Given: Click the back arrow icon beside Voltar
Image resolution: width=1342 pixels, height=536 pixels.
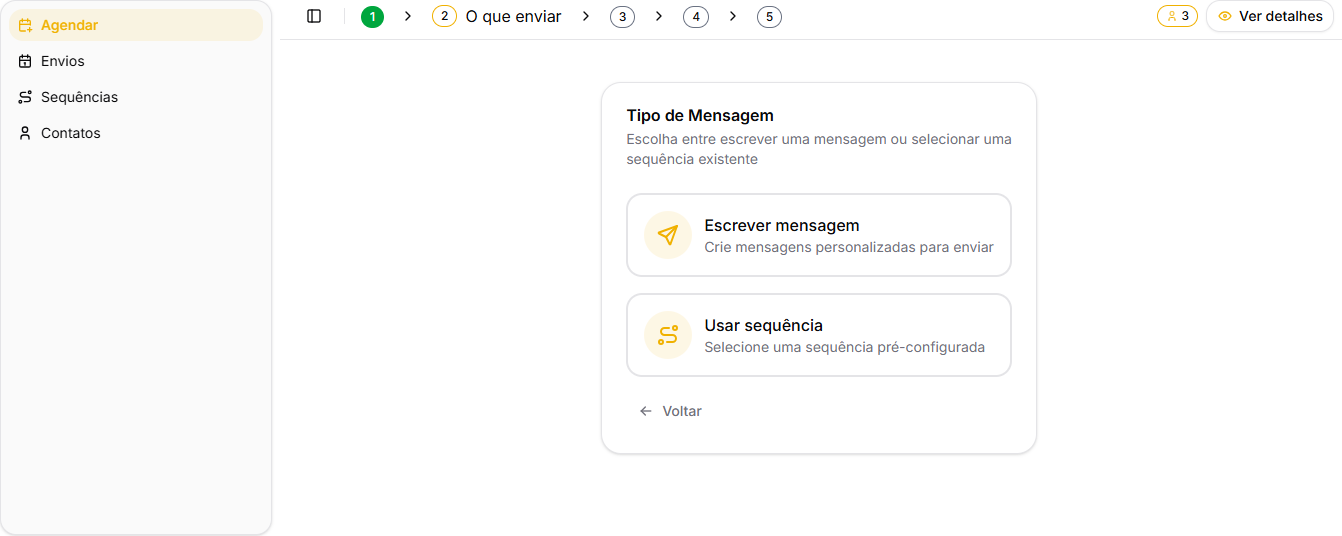Looking at the screenshot, I should [x=646, y=411].
